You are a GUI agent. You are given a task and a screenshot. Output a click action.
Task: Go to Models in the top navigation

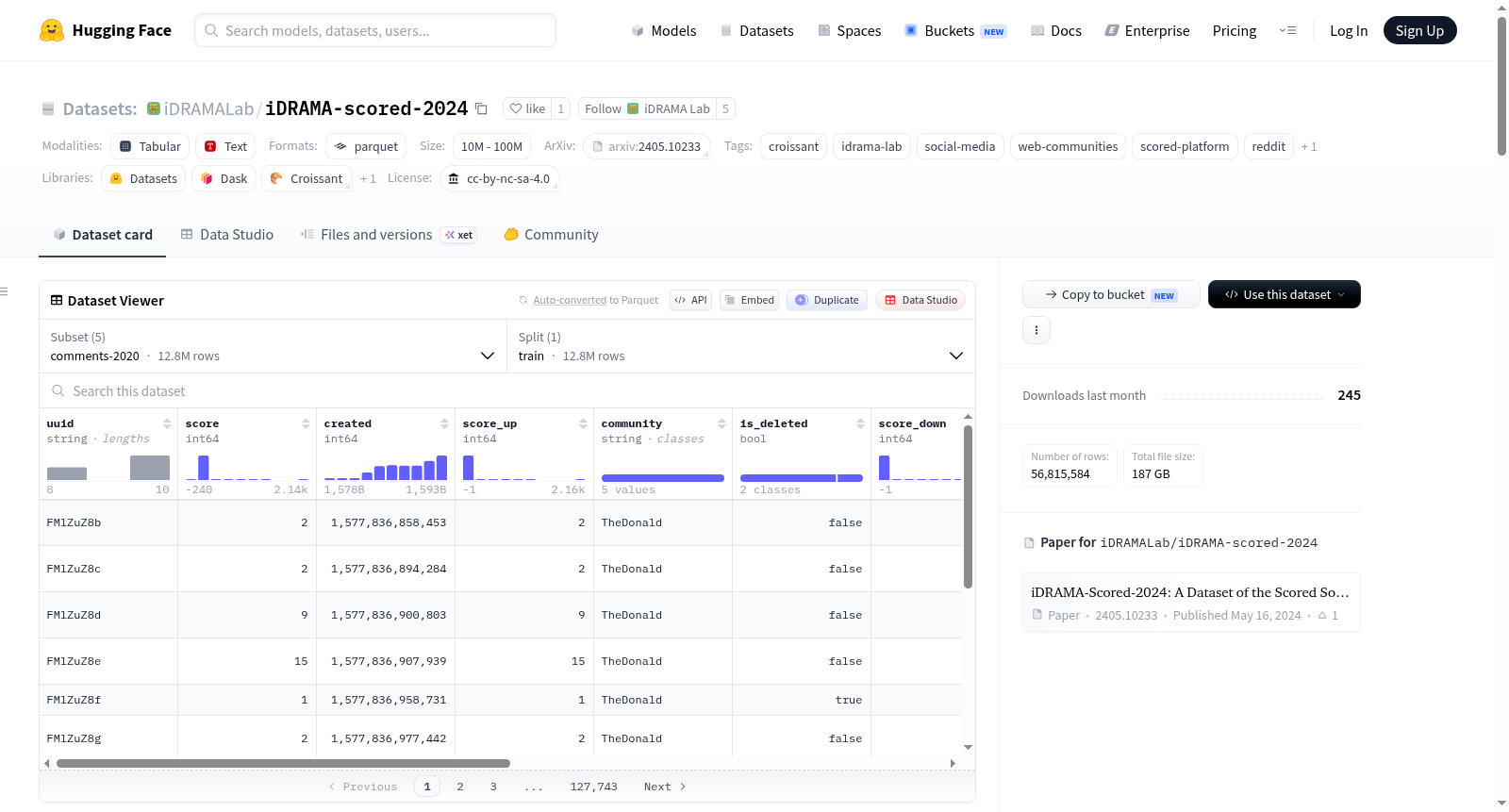tap(664, 30)
